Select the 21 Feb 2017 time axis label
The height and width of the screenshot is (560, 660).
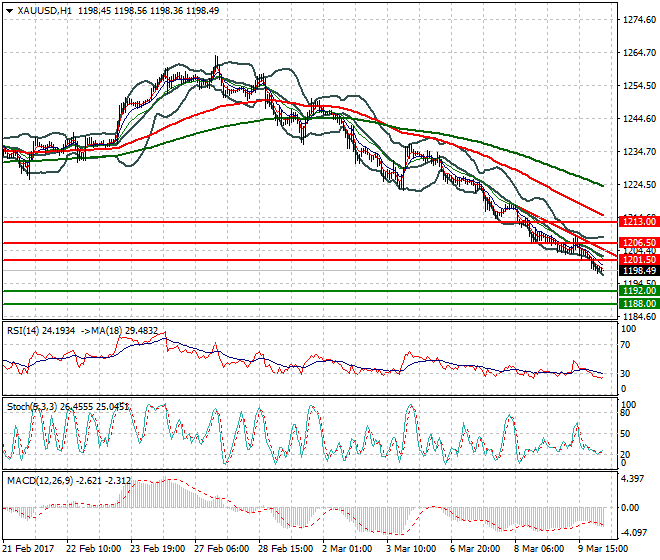click(x=28, y=549)
